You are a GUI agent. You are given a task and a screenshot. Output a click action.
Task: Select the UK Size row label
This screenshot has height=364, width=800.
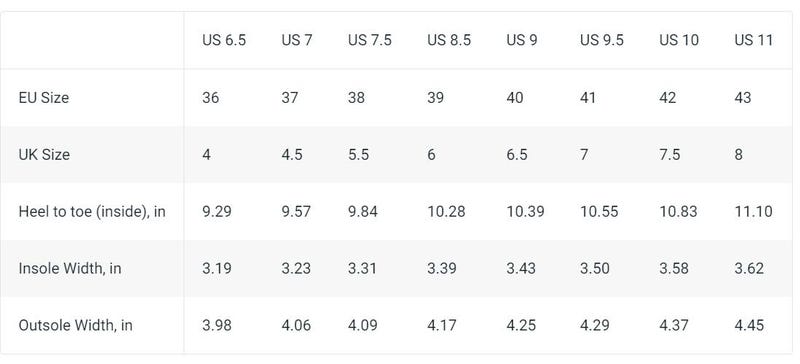coord(44,155)
